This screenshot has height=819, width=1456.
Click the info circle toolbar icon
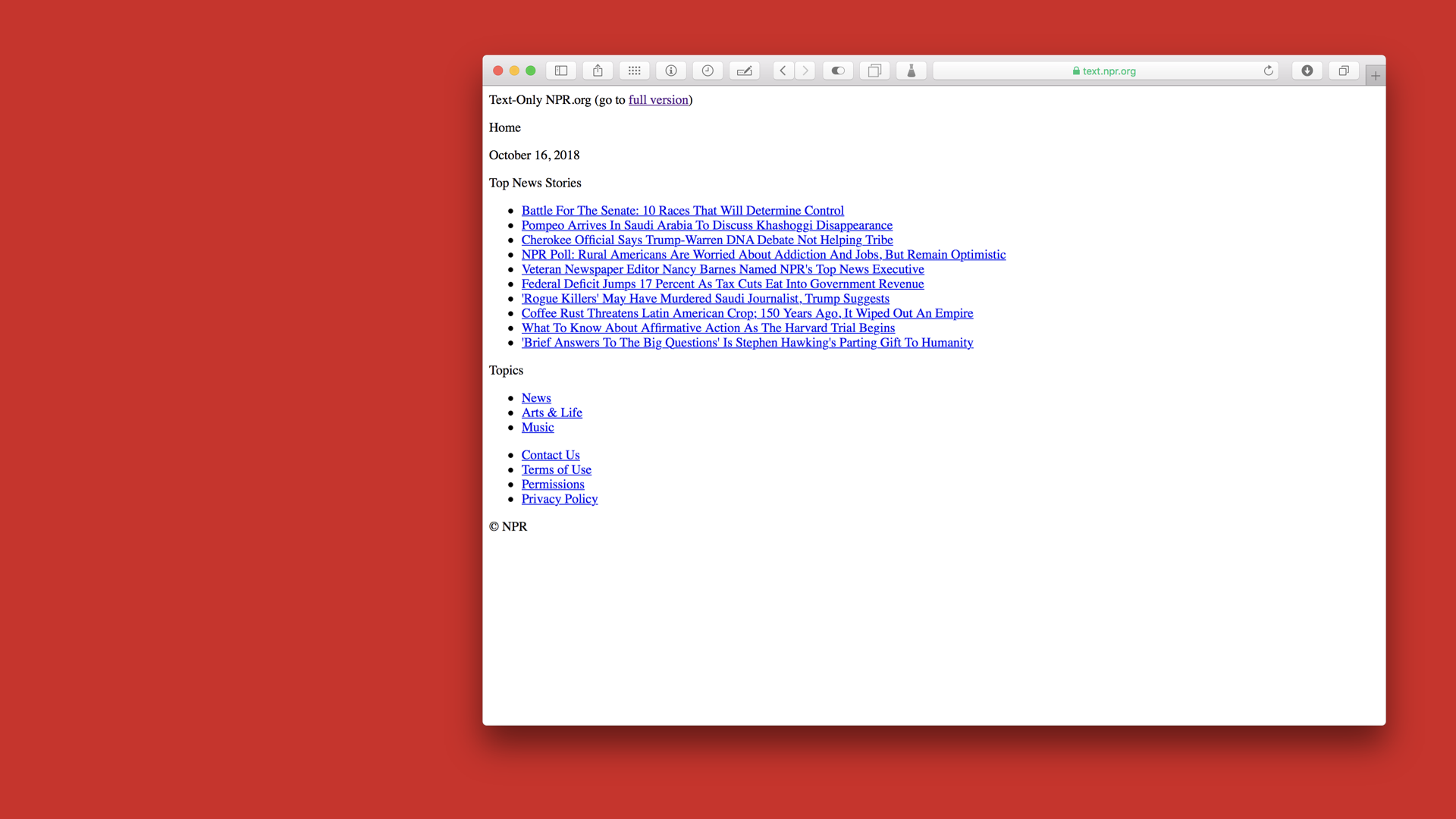(x=671, y=71)
